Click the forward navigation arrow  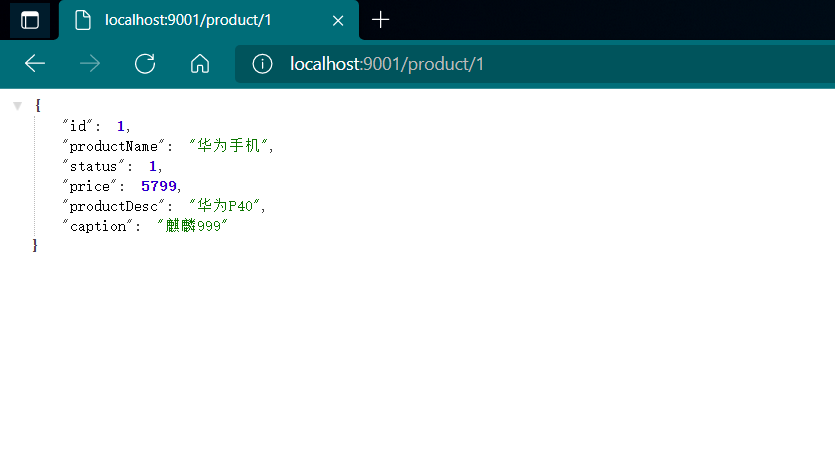[90, 64]
